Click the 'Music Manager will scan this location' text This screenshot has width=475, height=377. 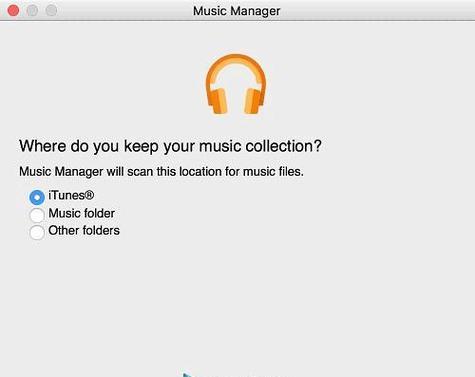161,172
